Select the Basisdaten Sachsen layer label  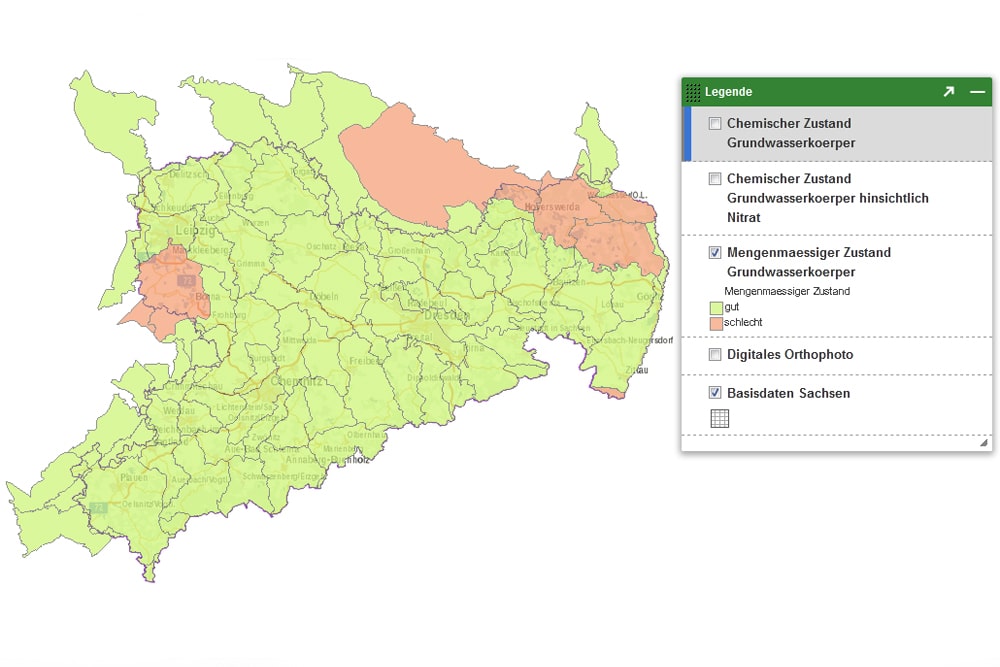click(x=788, y=393)
